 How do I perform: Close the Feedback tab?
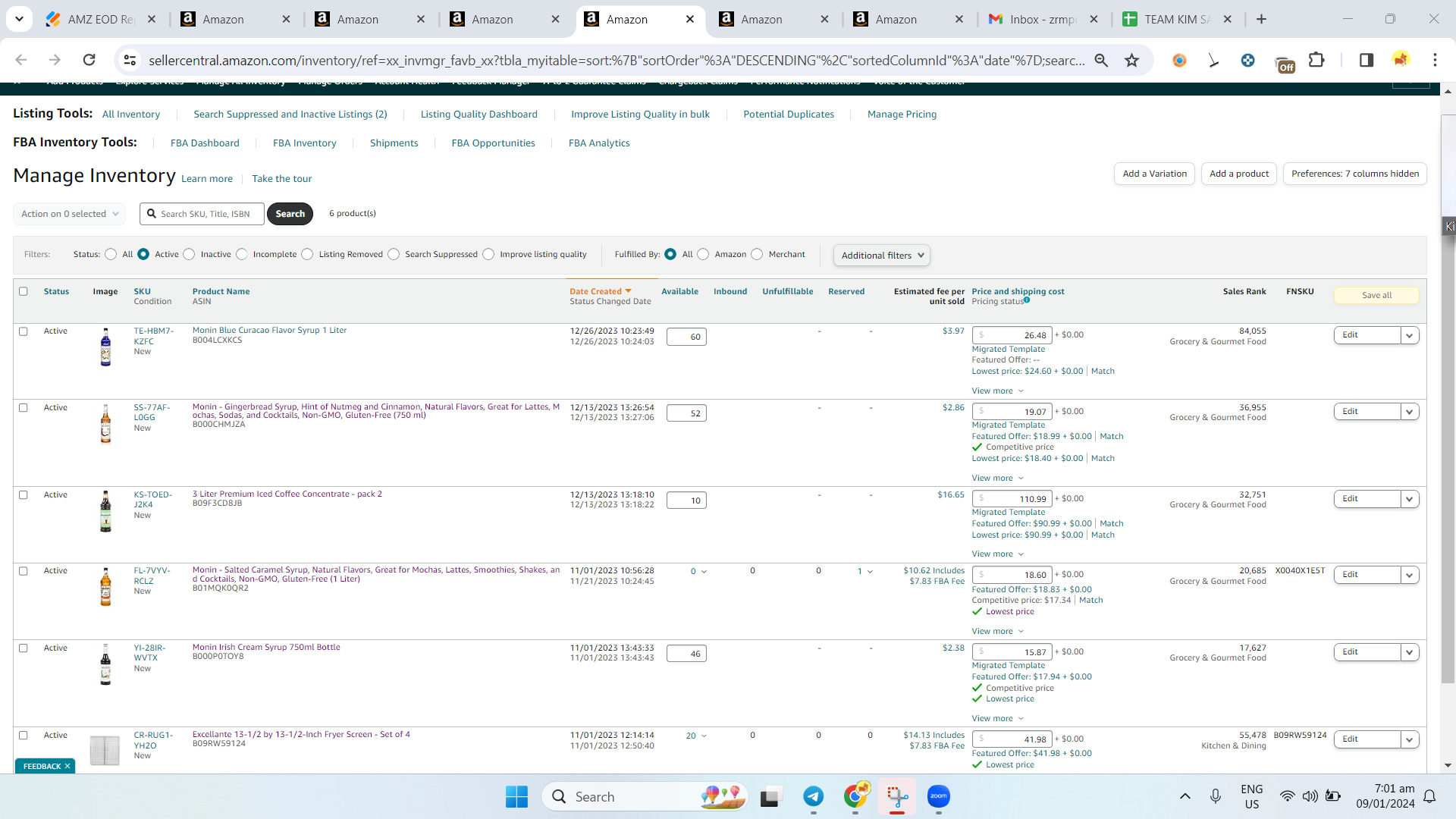67,766
